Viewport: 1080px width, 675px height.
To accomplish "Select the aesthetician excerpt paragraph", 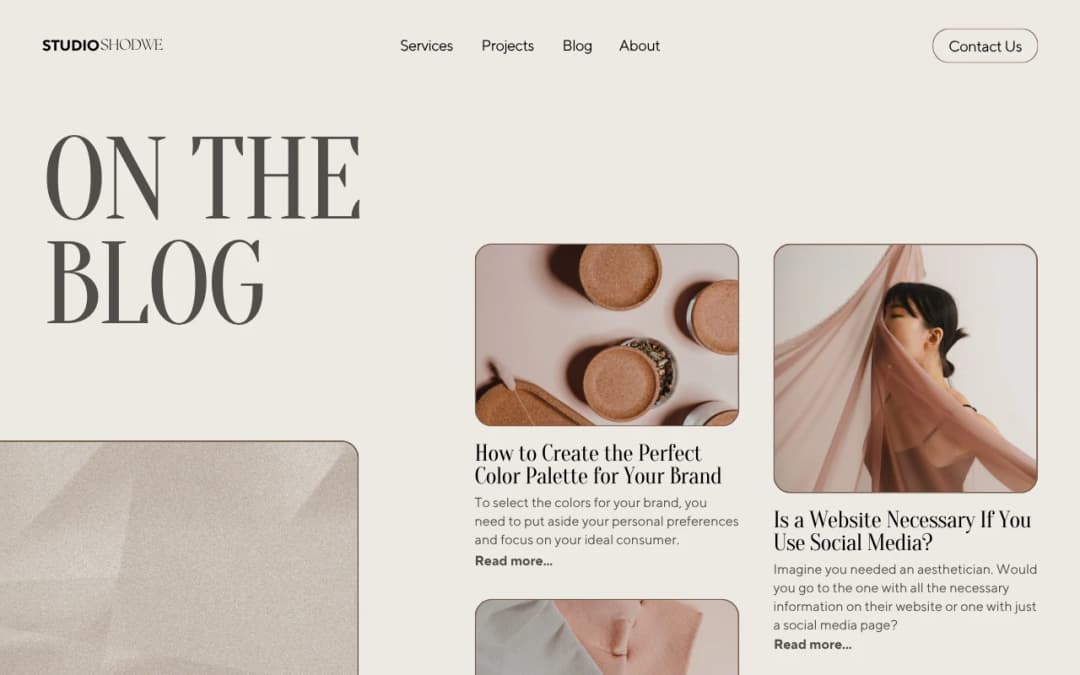I will pos(905,597).
